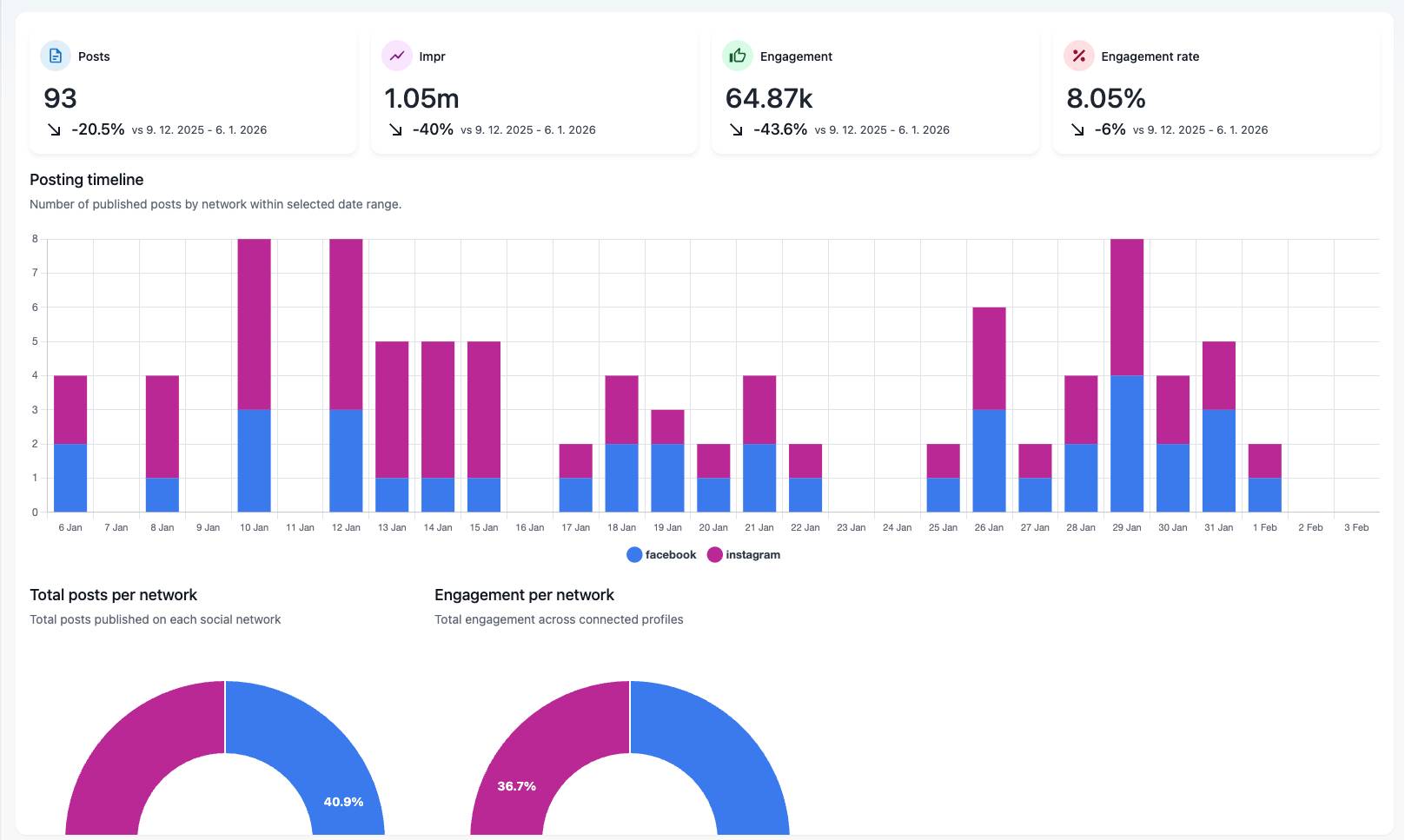Click the instagram bar segment for 8 Jan

tap(162, 427)
